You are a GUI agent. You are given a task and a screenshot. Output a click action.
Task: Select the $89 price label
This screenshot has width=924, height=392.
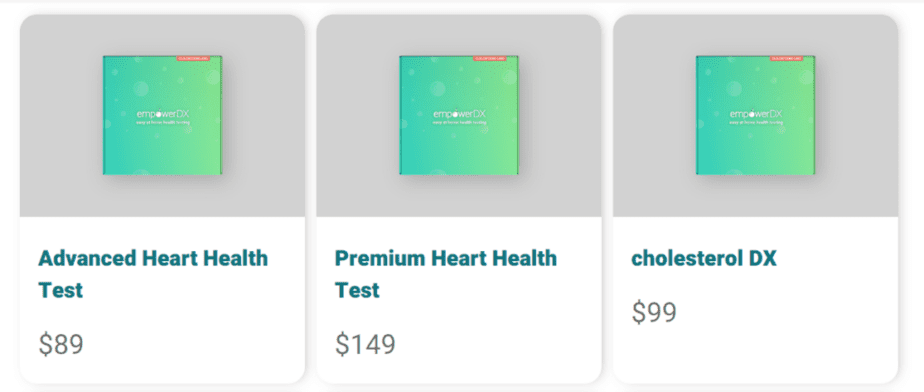[61, 344]
